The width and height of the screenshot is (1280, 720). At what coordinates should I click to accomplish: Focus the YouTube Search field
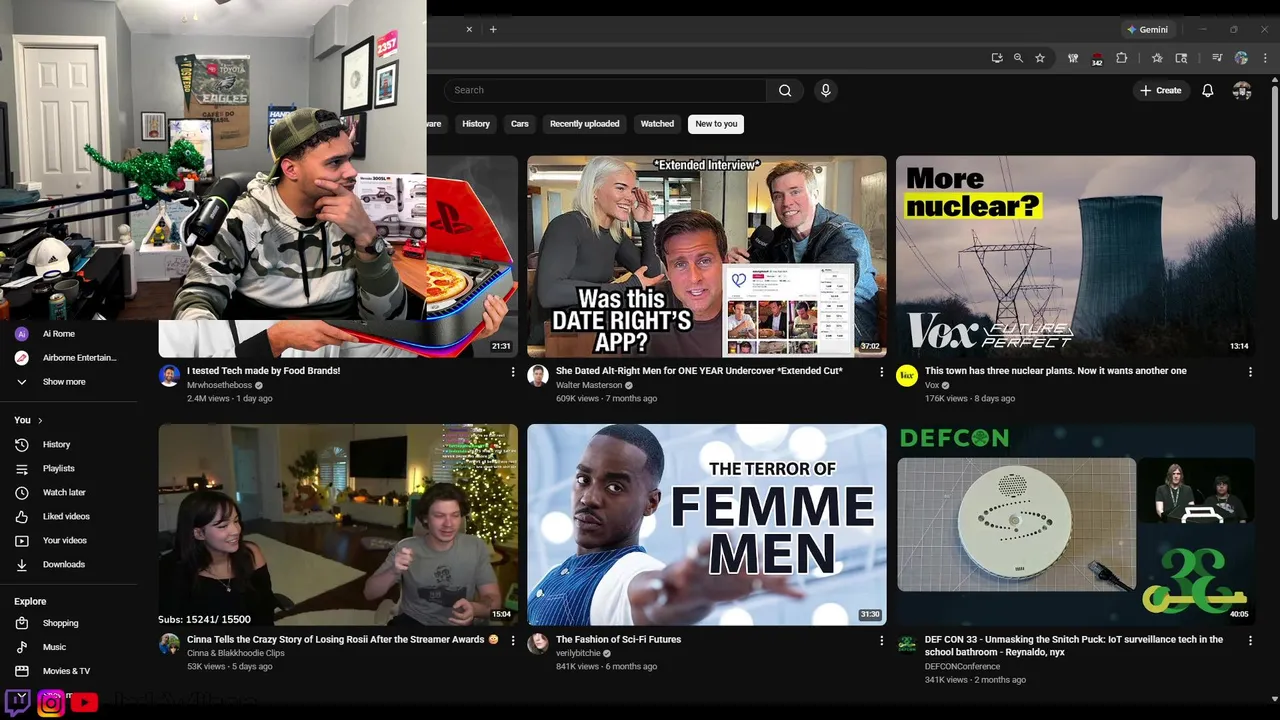(x=606, y=90)
